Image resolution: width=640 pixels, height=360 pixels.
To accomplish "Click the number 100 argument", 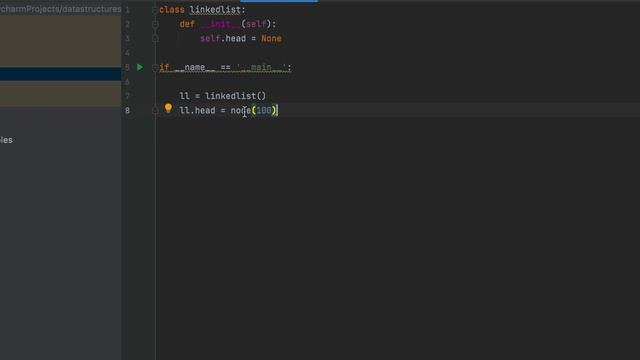I will pos(264,111).
